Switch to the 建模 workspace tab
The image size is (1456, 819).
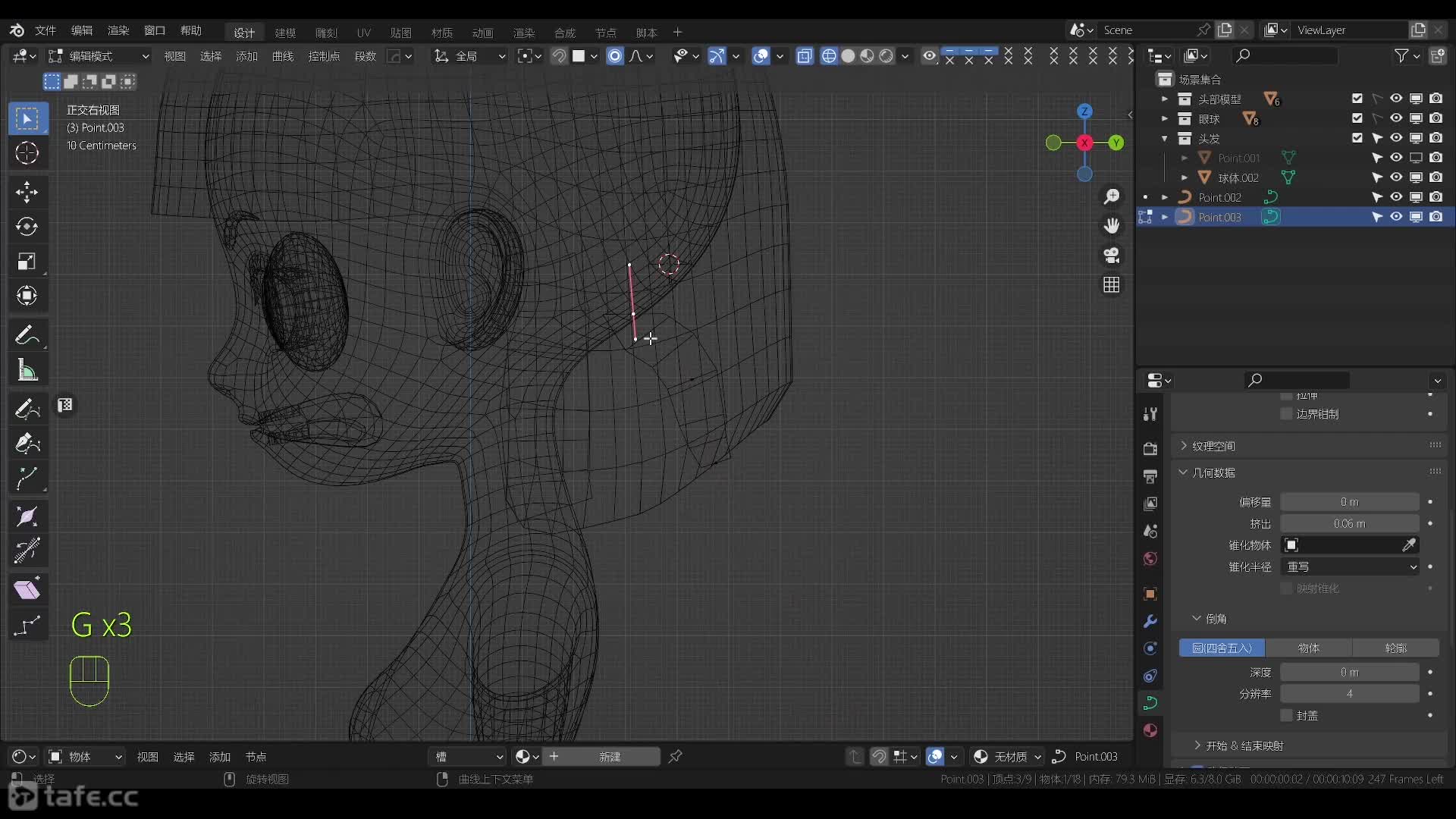[285, 33]
